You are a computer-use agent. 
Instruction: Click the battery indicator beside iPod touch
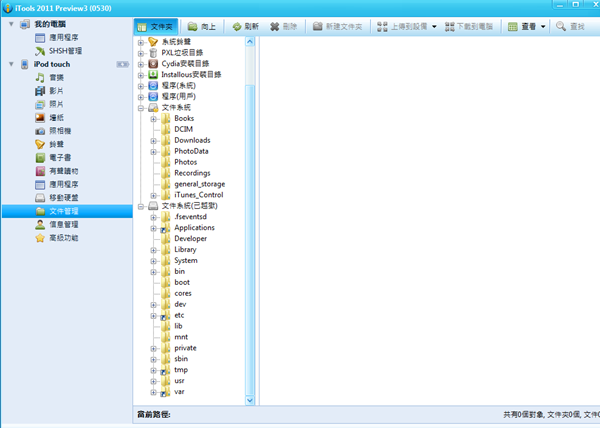(x=122, y=64)
